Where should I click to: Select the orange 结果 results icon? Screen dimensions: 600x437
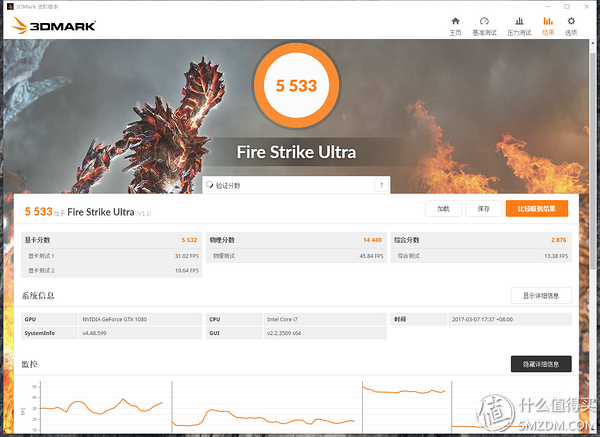[547, 24]
